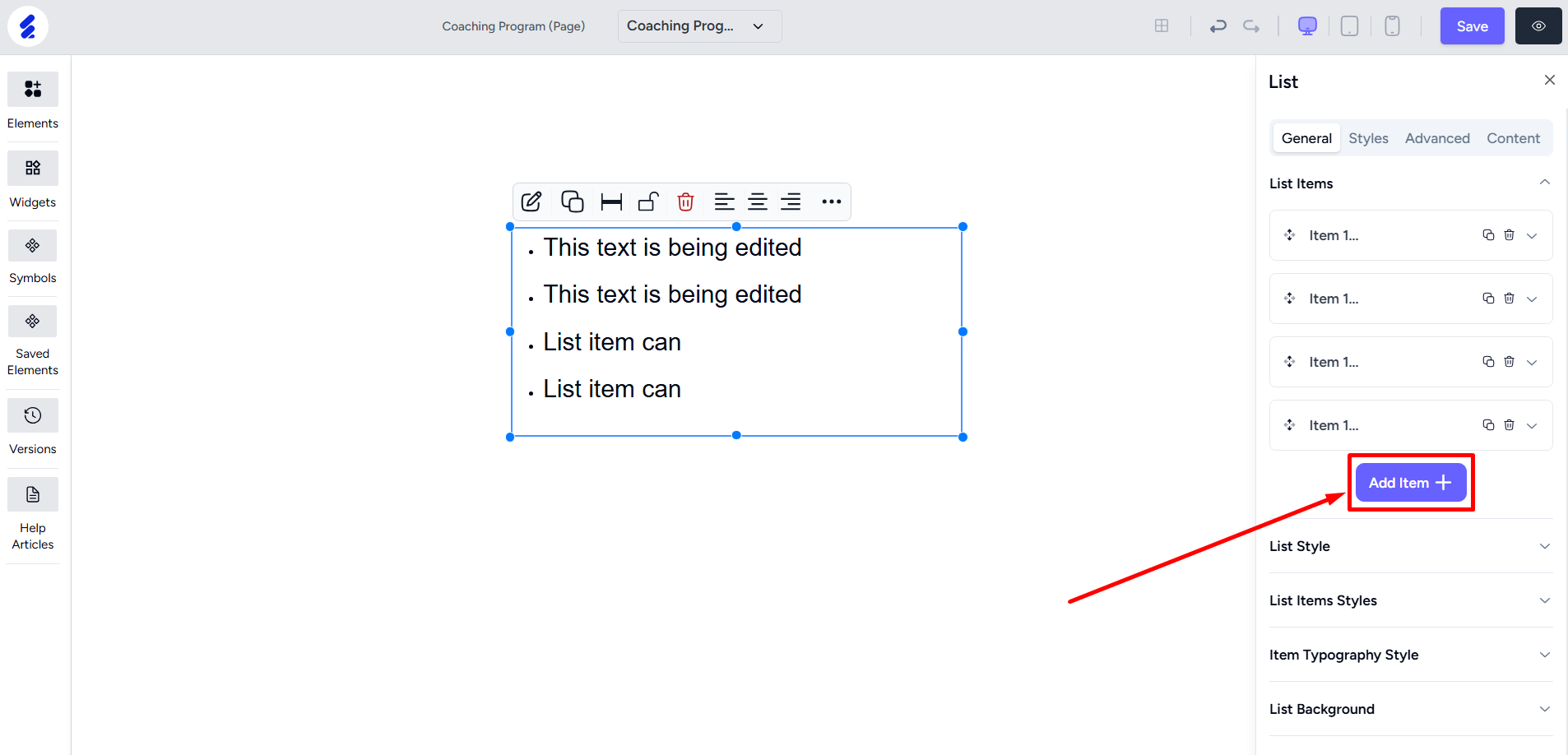Image resolution: width=1568 pixels, height=755 pixels.
Task: Click the drag handle of the fourth Item 1... entry
Action: pyautogui.click(x=1290, y=425)
